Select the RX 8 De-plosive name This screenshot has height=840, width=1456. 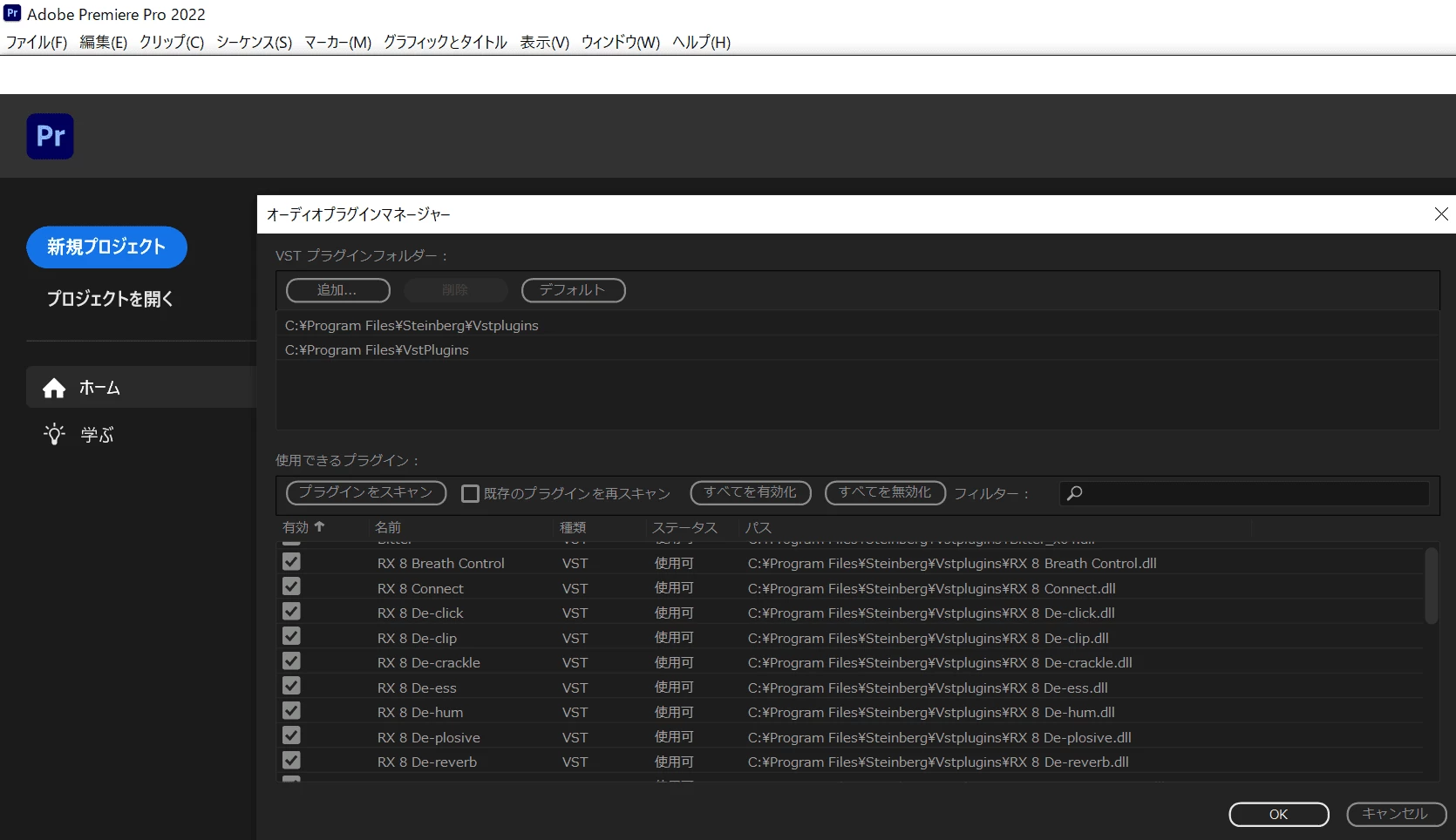[x=429, y=737]
